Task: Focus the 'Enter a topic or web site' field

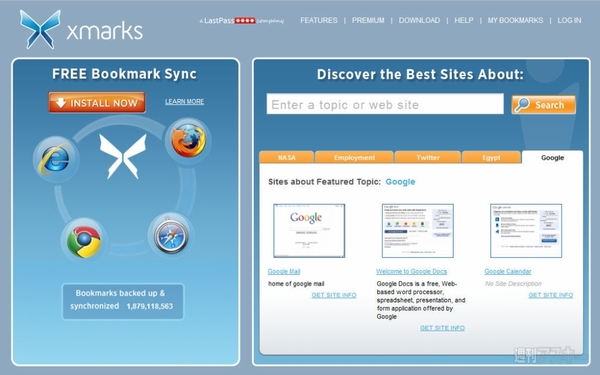Action: coord(385,104)
